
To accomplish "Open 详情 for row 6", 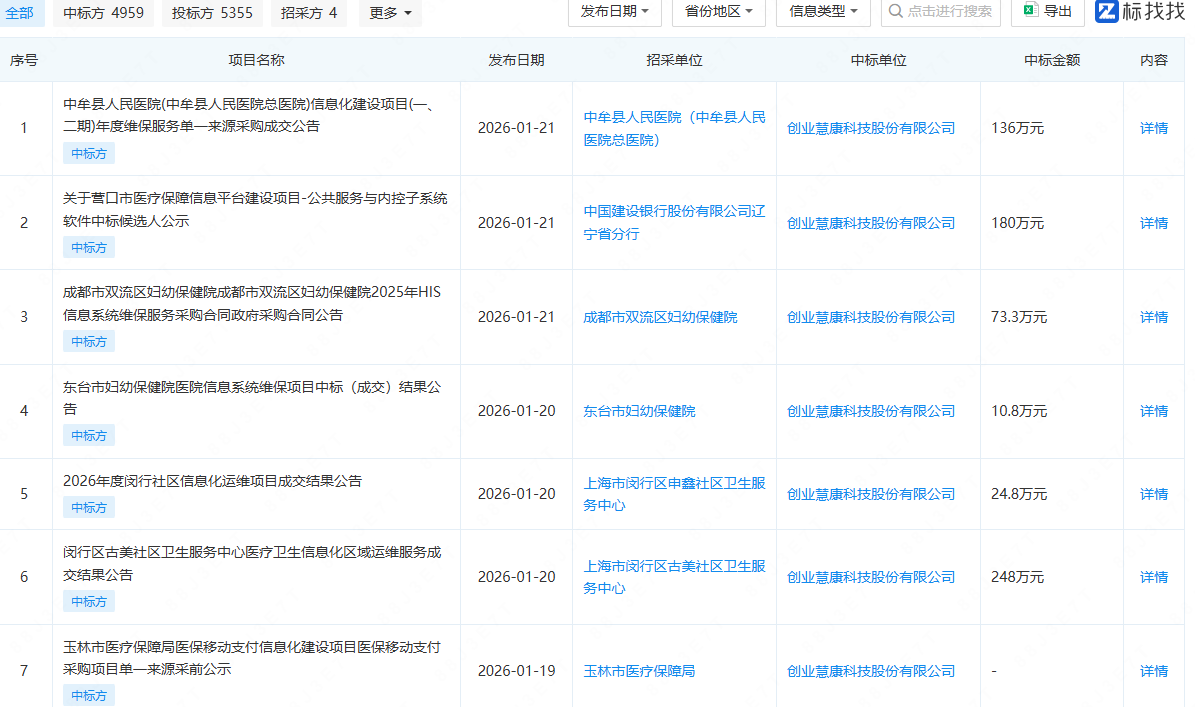I will (x=1153, y=577).
